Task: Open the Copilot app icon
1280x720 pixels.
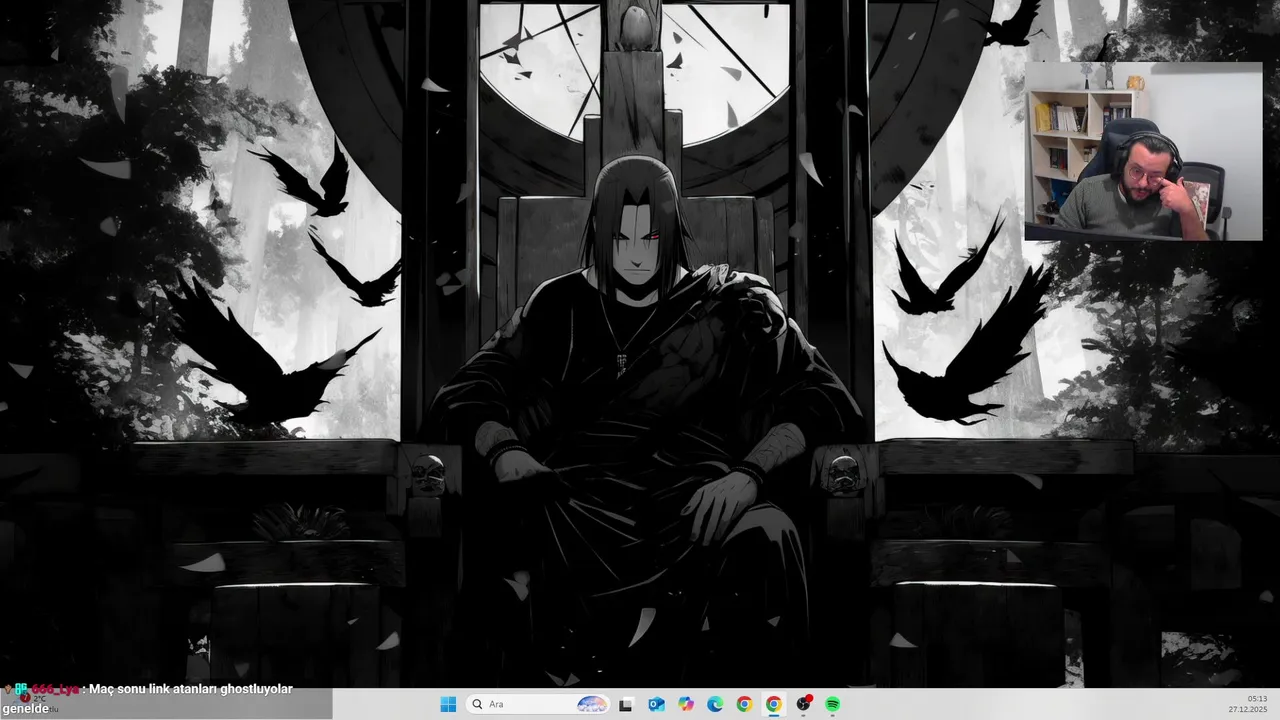Action: (x=685, y=704)
